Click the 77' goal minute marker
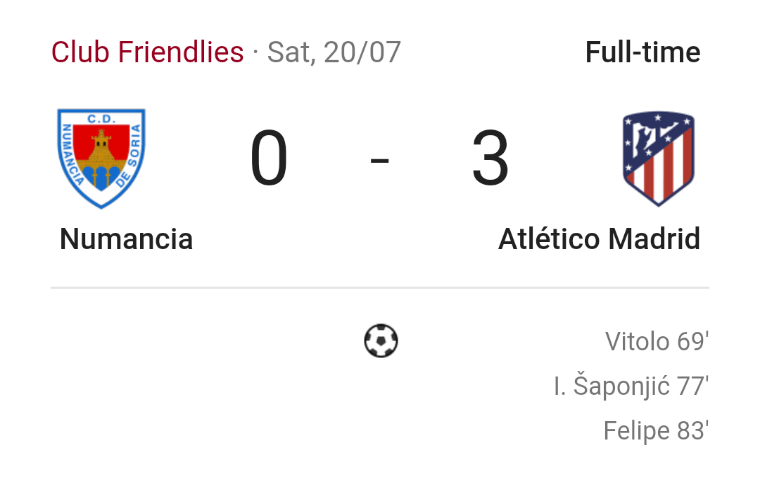Viewport: 760px width, 477px height. point(692,386)
